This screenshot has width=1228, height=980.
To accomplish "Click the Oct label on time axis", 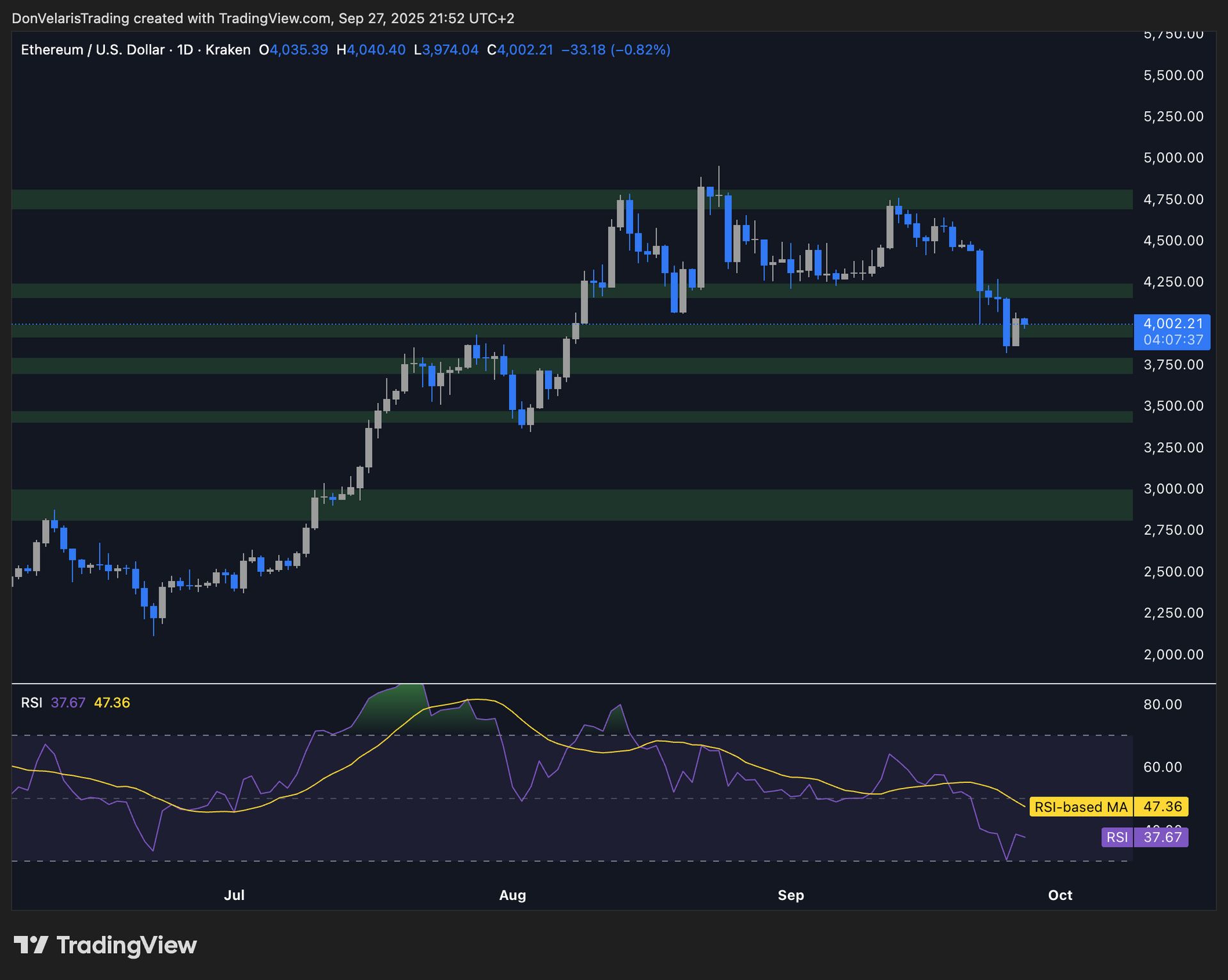I will [1060, 895].
